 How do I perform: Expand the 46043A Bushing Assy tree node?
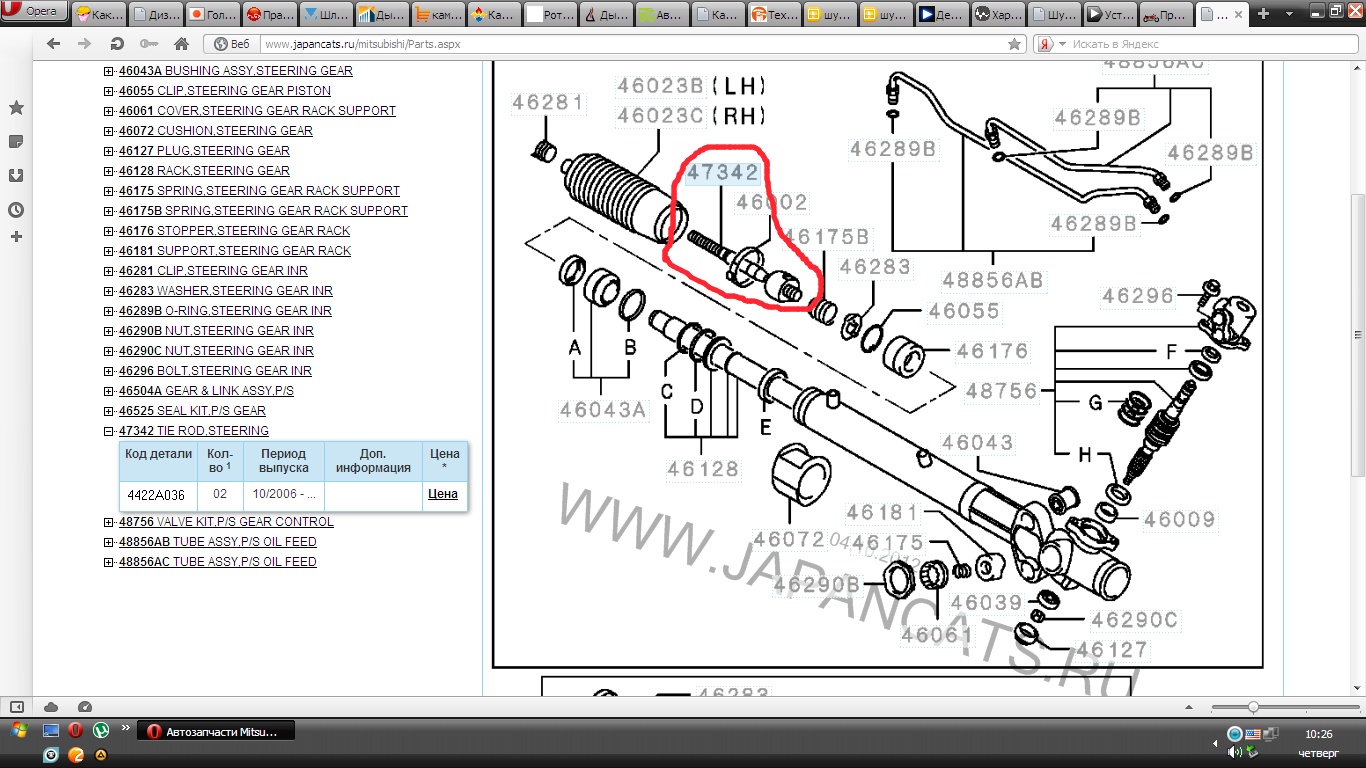[109, 71]
